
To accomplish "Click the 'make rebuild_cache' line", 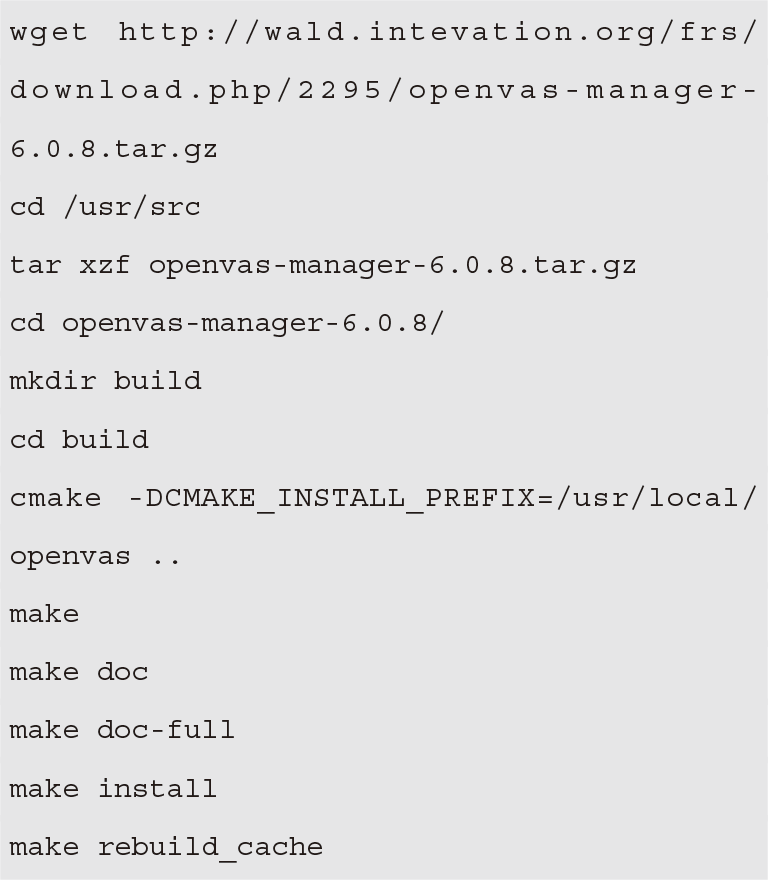I will [166, 847].
